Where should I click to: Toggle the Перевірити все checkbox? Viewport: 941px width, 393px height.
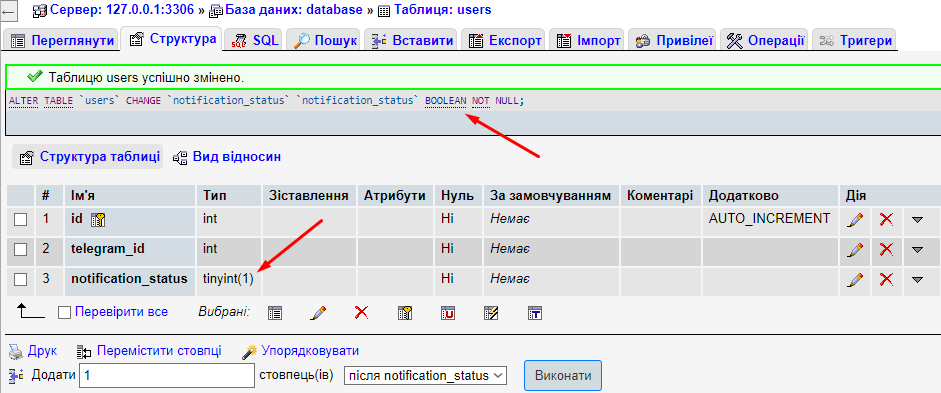(x=65, y=312)
